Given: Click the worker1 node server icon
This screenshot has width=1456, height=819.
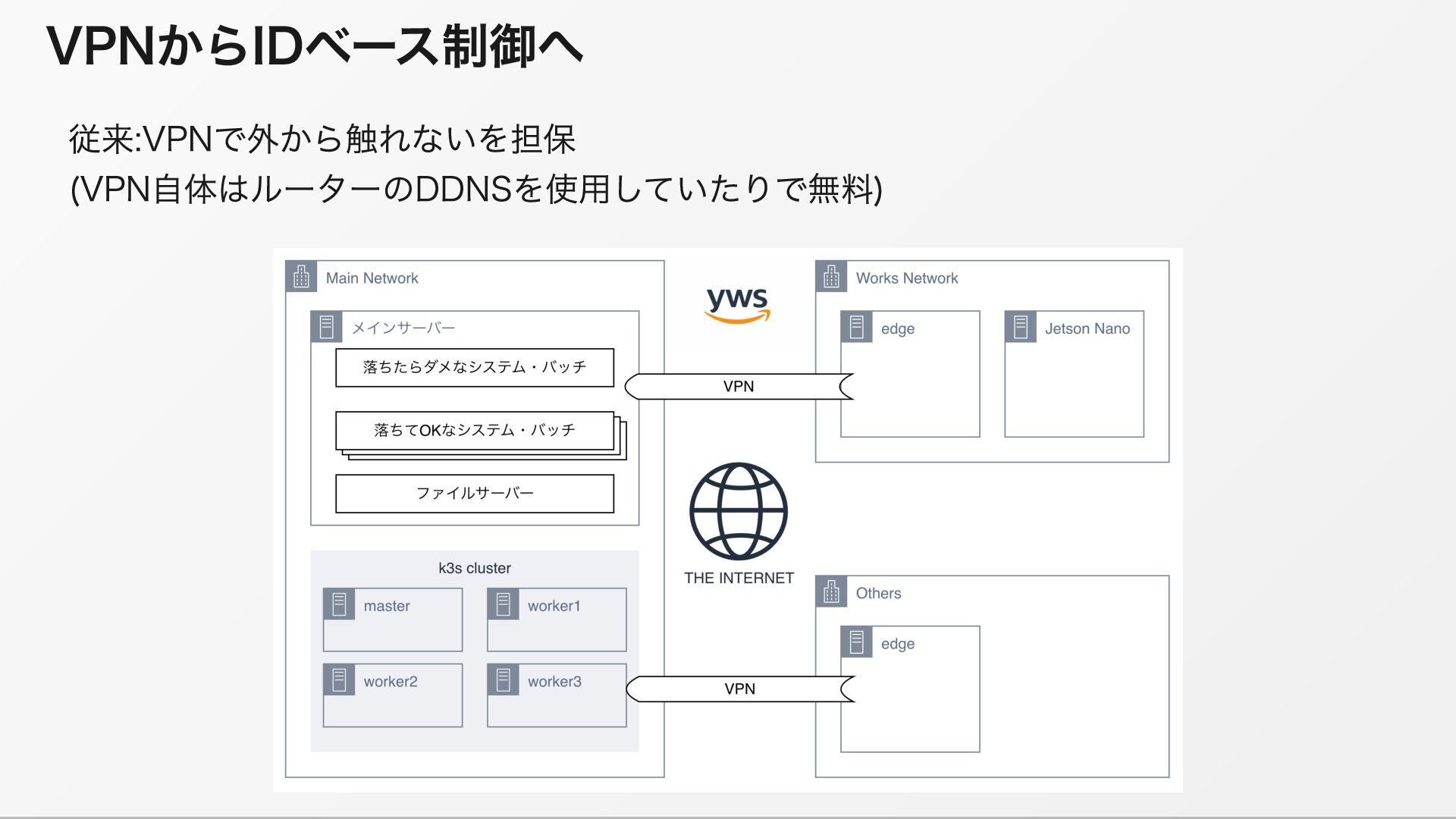Looking at the screenshot, I should (x=504, y=604).
